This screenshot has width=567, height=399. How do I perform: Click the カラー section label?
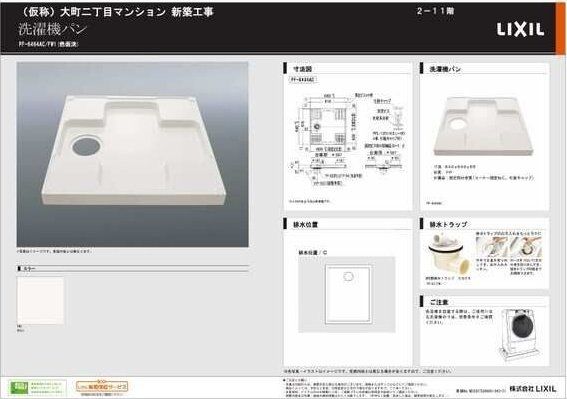(29, 268)
